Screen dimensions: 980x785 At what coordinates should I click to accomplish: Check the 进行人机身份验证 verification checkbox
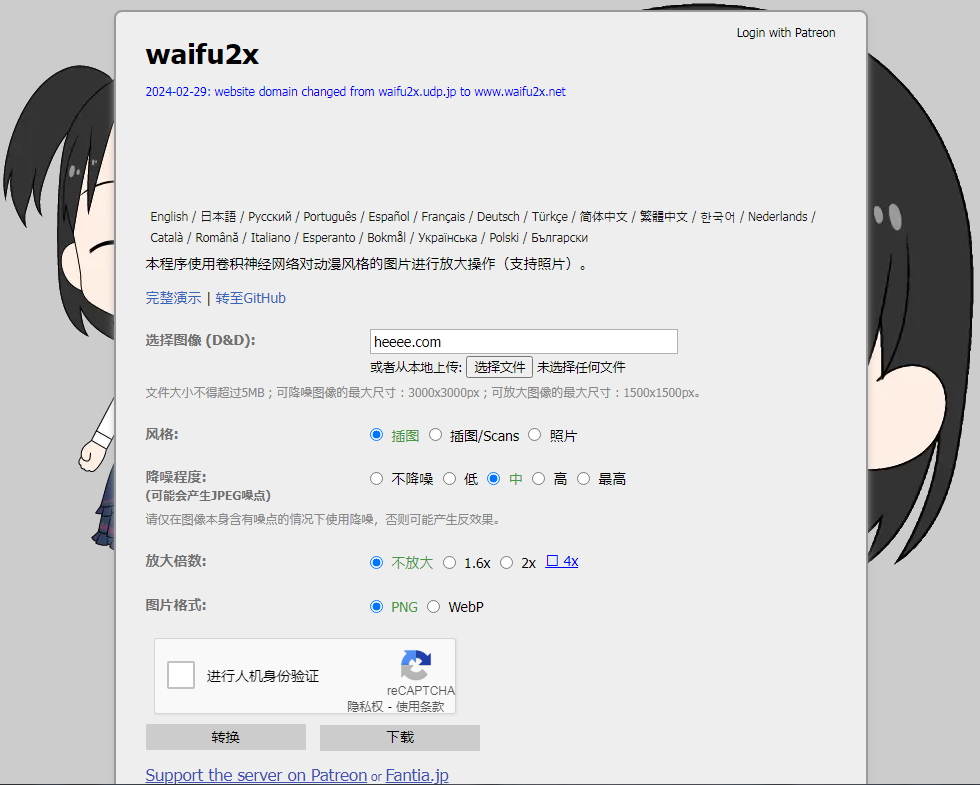(181, 674)
